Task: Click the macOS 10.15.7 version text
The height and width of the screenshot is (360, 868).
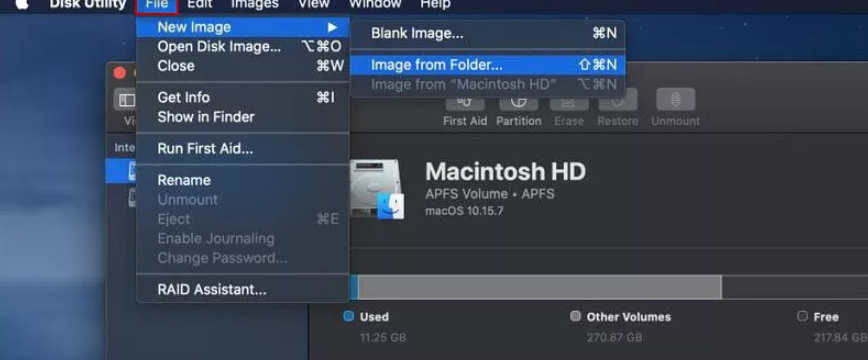Action: tap(464, 211)
